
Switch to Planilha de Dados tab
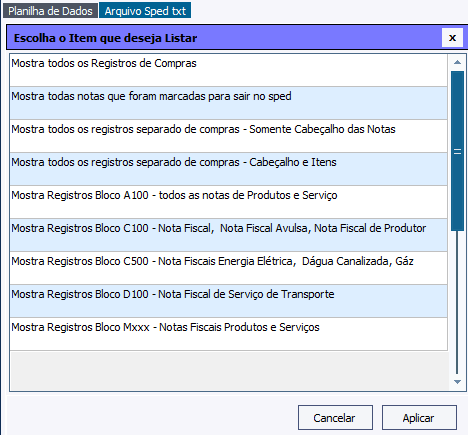pos(50,11)
